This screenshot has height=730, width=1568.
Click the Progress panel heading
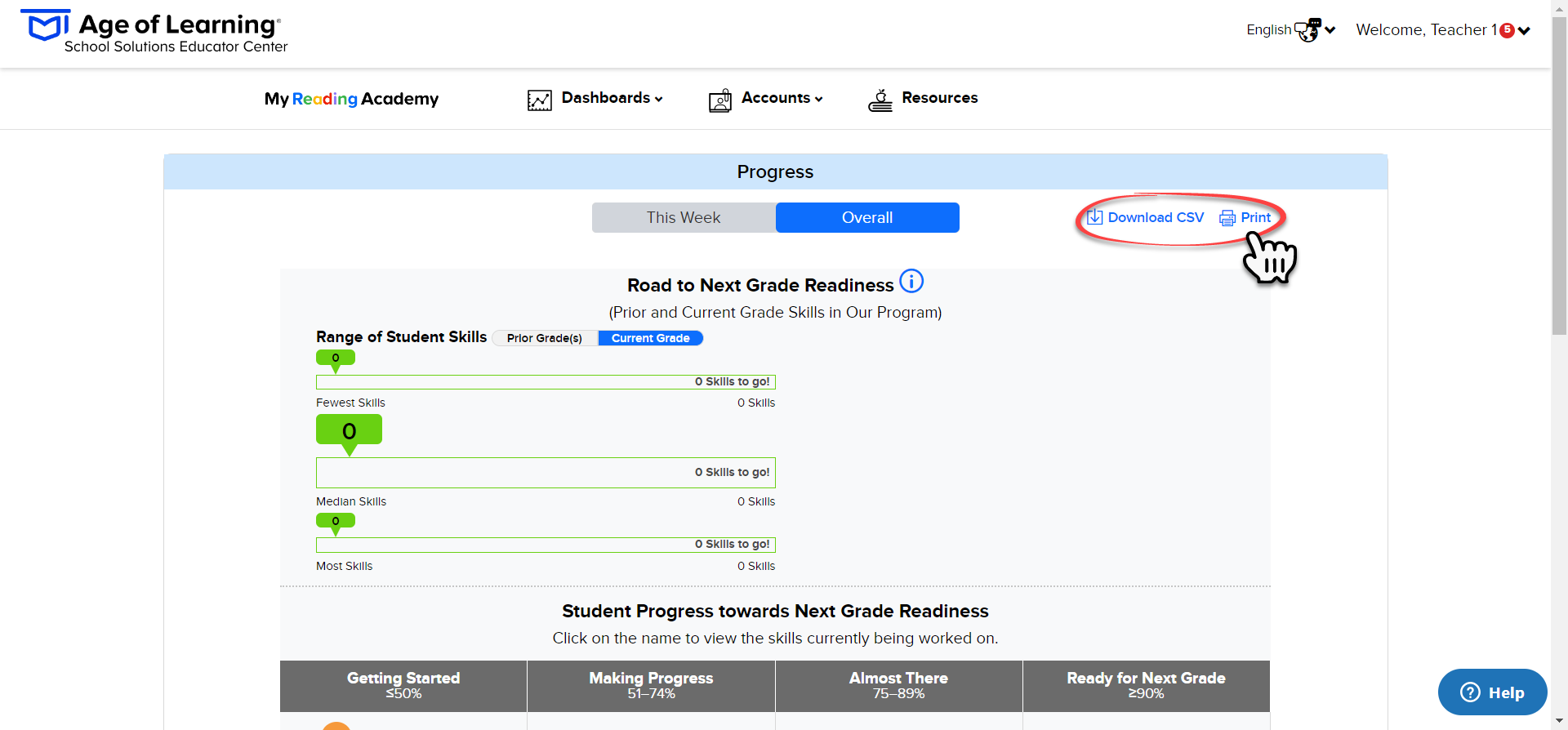775,172
